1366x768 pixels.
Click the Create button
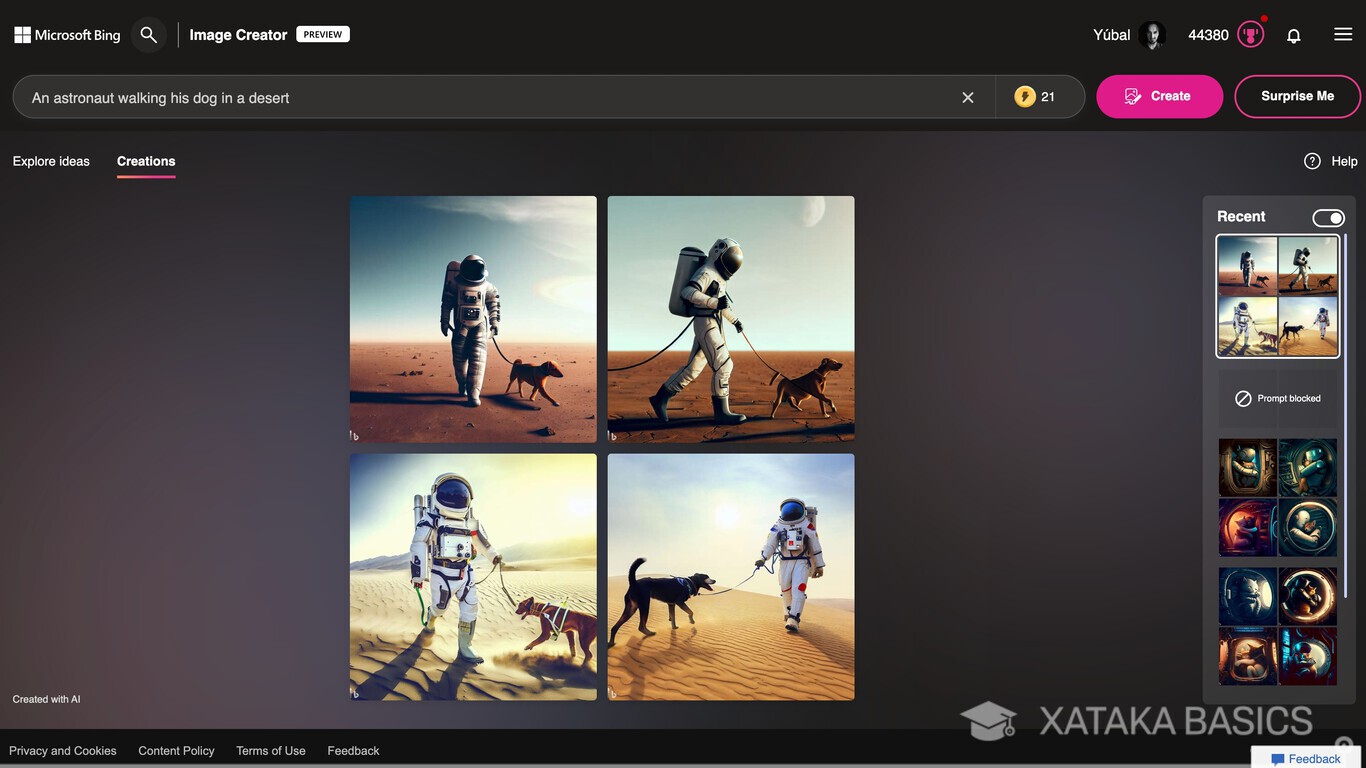(1160, 96)
